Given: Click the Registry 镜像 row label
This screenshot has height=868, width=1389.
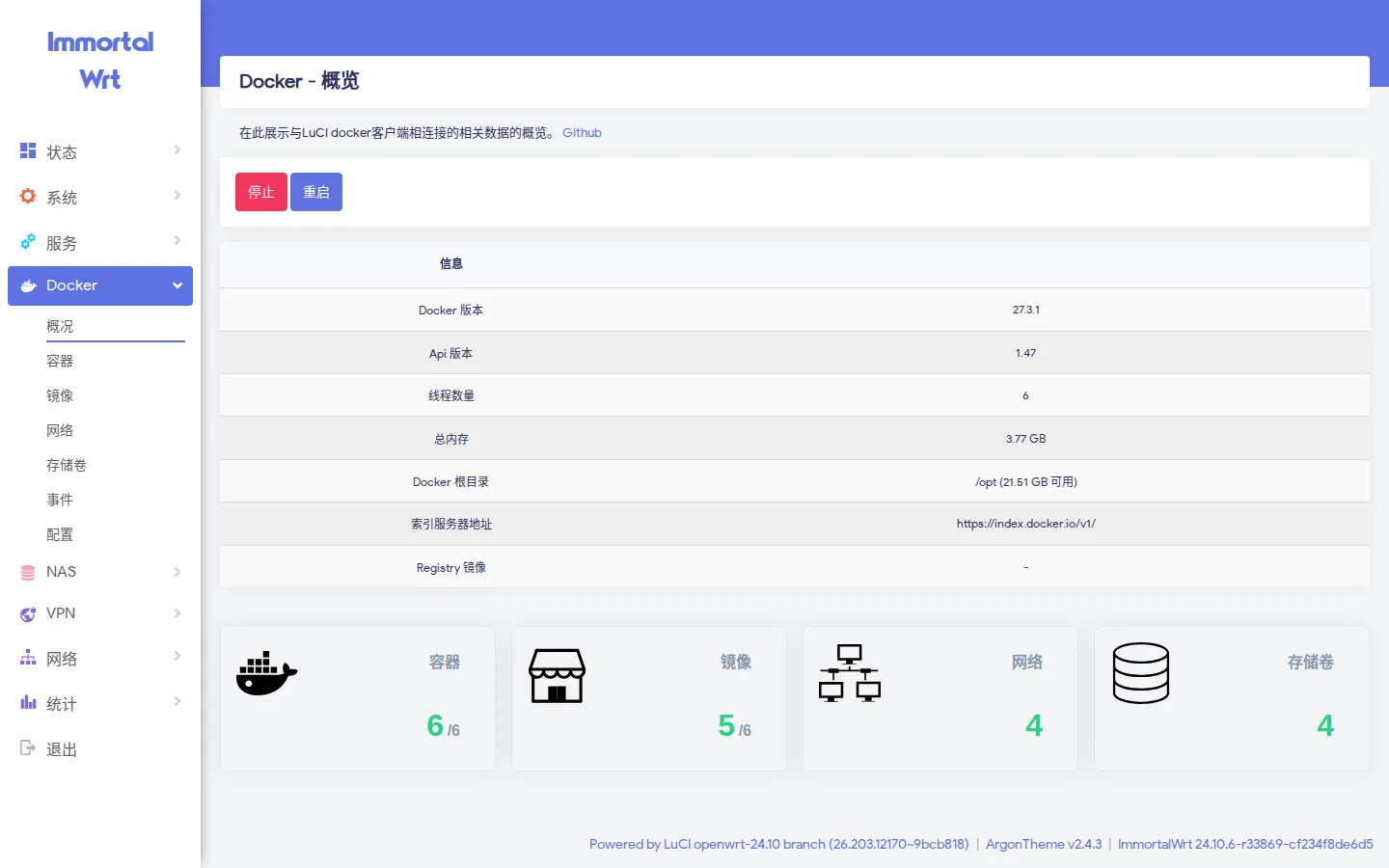Looking at the screenshot, I should click(451, 567).
